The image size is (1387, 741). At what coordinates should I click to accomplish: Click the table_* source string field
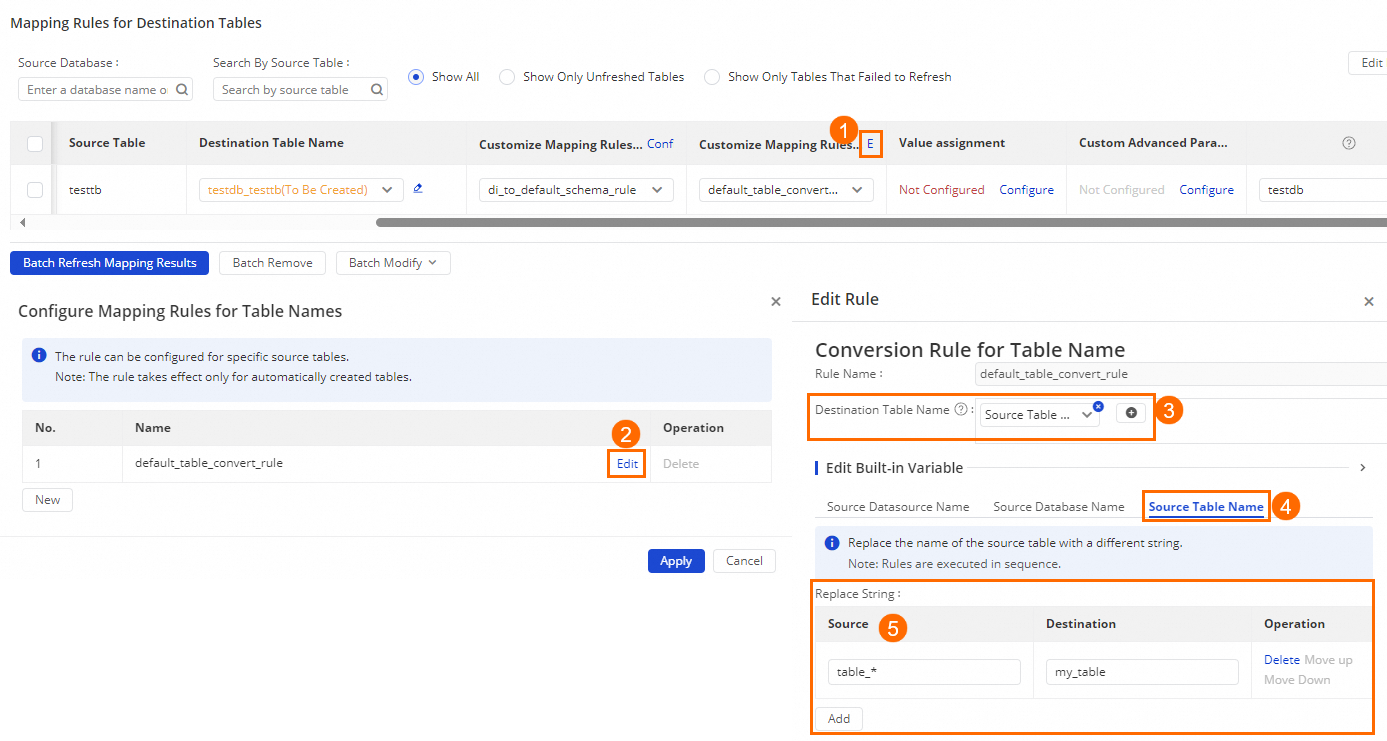tap(924, 672)
